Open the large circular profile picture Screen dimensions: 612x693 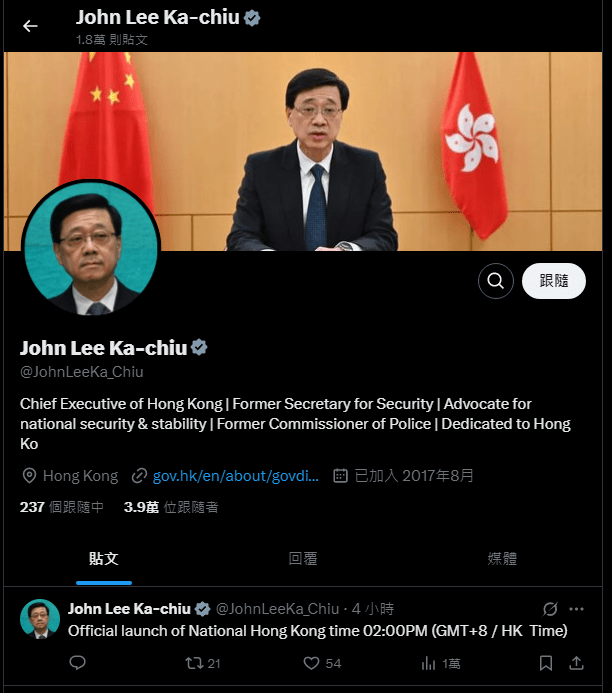tap(91, 248)
